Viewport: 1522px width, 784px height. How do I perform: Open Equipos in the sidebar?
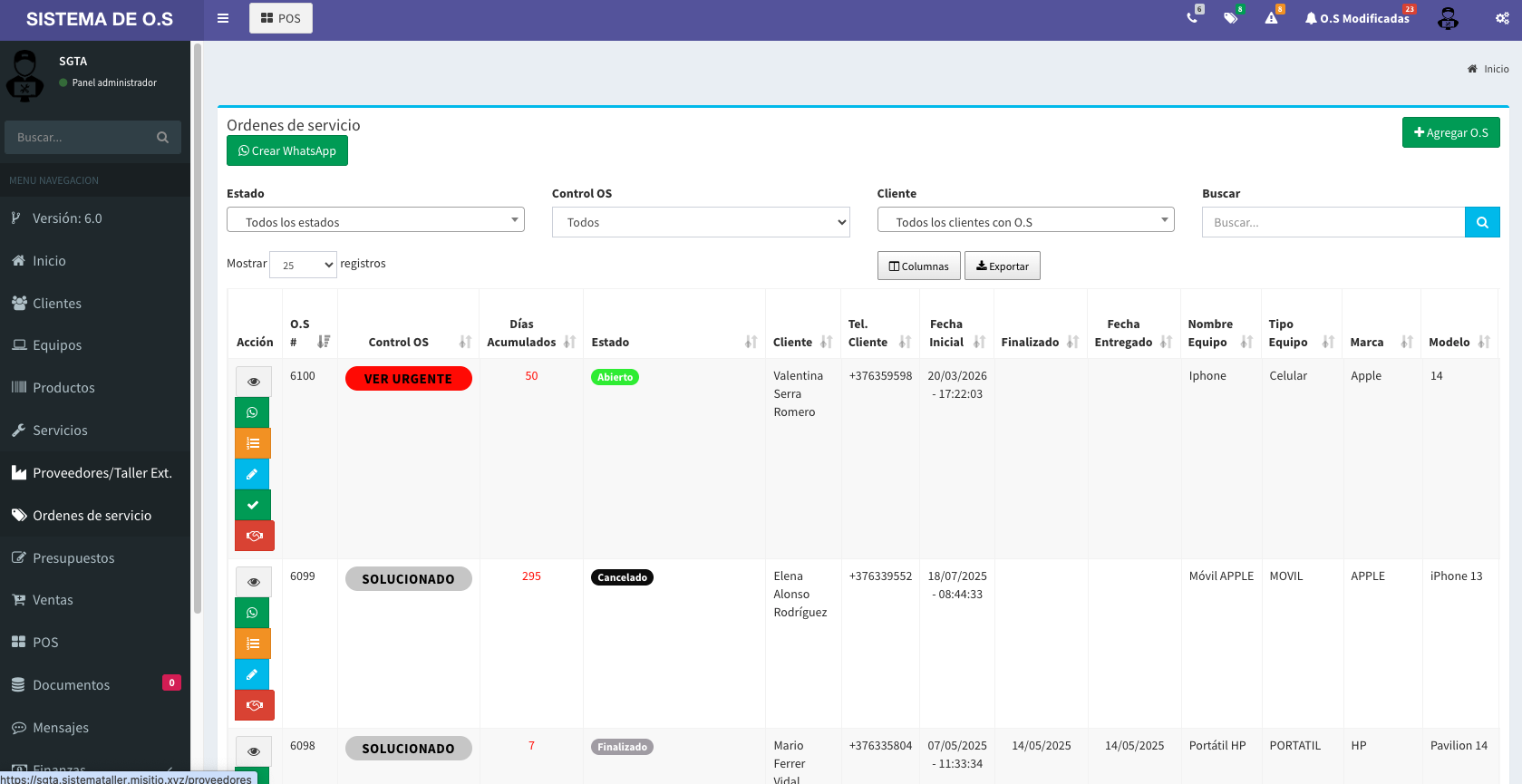(95, 345)
